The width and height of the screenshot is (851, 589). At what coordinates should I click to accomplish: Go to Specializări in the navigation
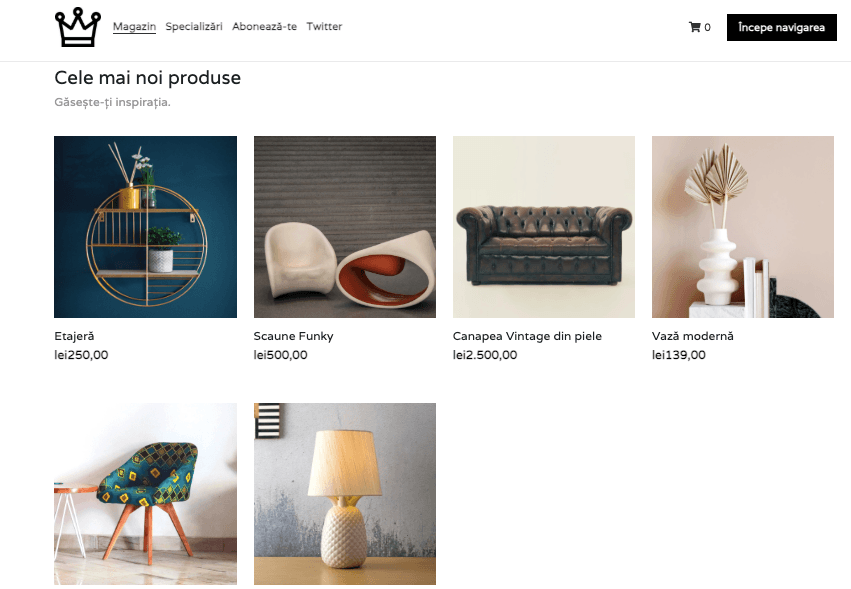pos(194,26)
